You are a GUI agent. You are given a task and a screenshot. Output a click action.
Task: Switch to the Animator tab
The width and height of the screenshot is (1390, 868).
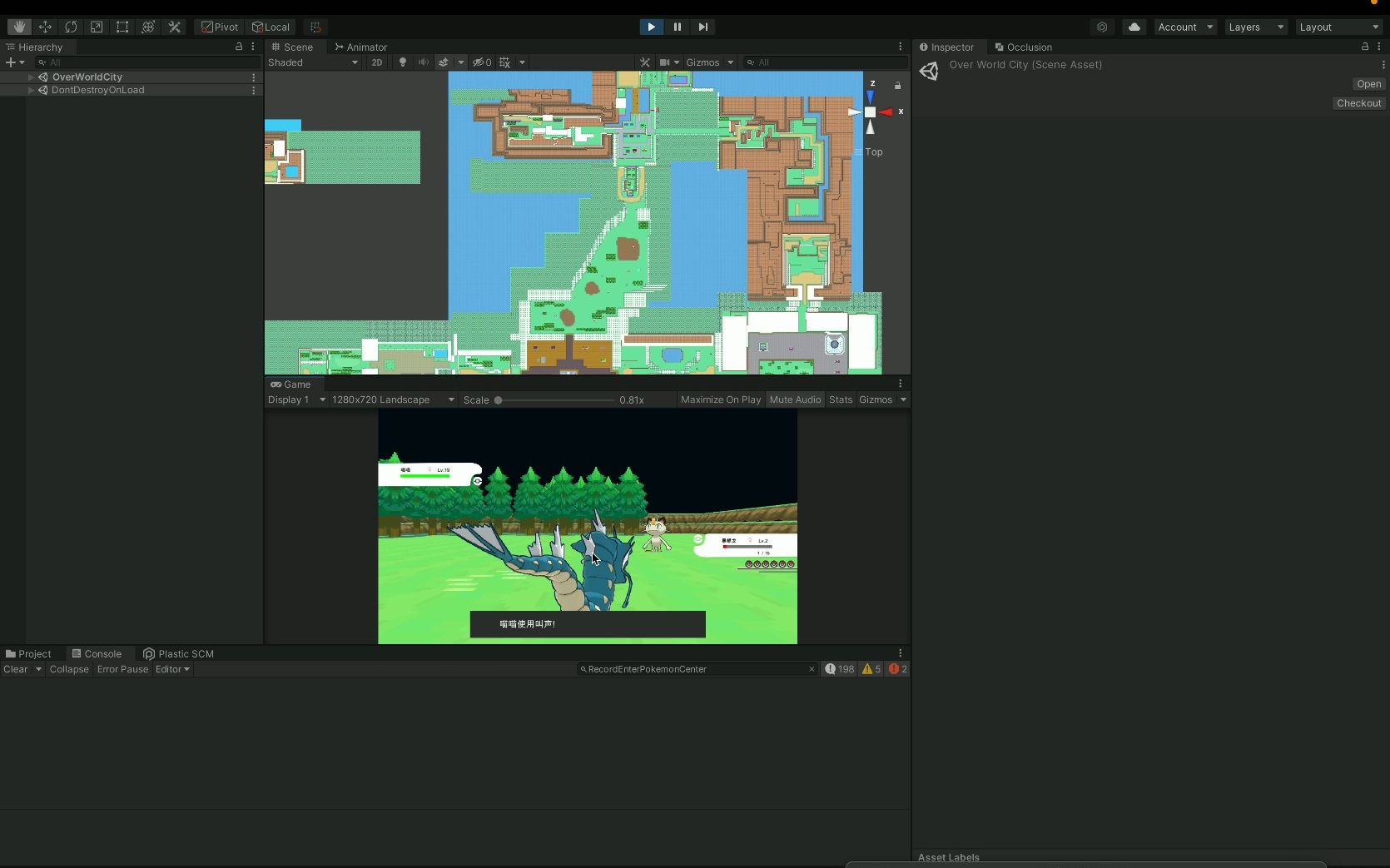(x=361, y=47)
